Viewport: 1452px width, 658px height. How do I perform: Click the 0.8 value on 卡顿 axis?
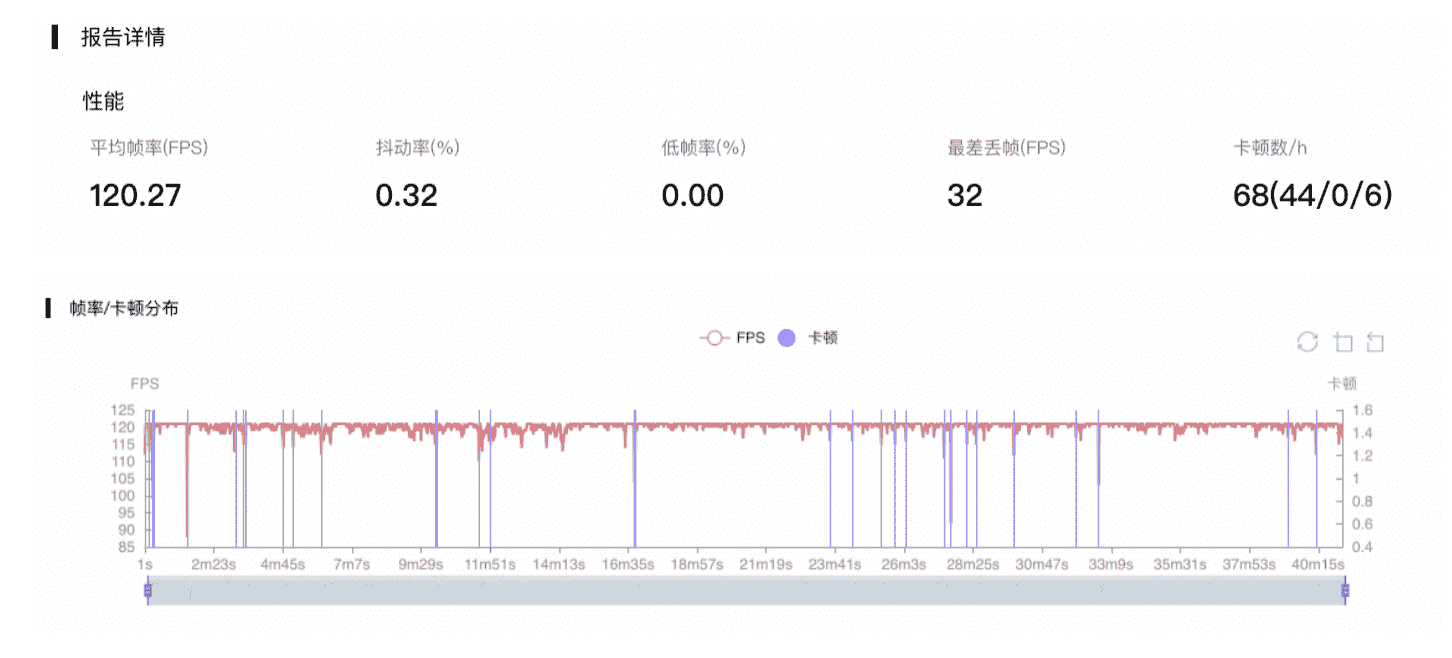pyautogui.click(x=1364, y=501)
